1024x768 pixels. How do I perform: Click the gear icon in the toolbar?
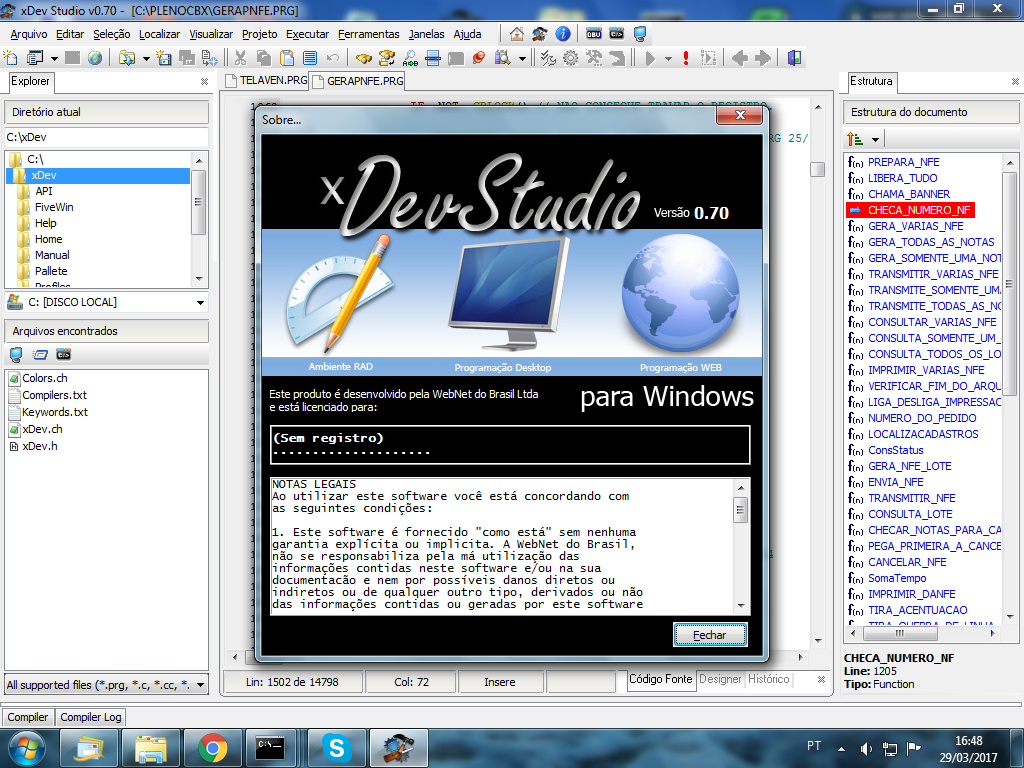(571, 58)
